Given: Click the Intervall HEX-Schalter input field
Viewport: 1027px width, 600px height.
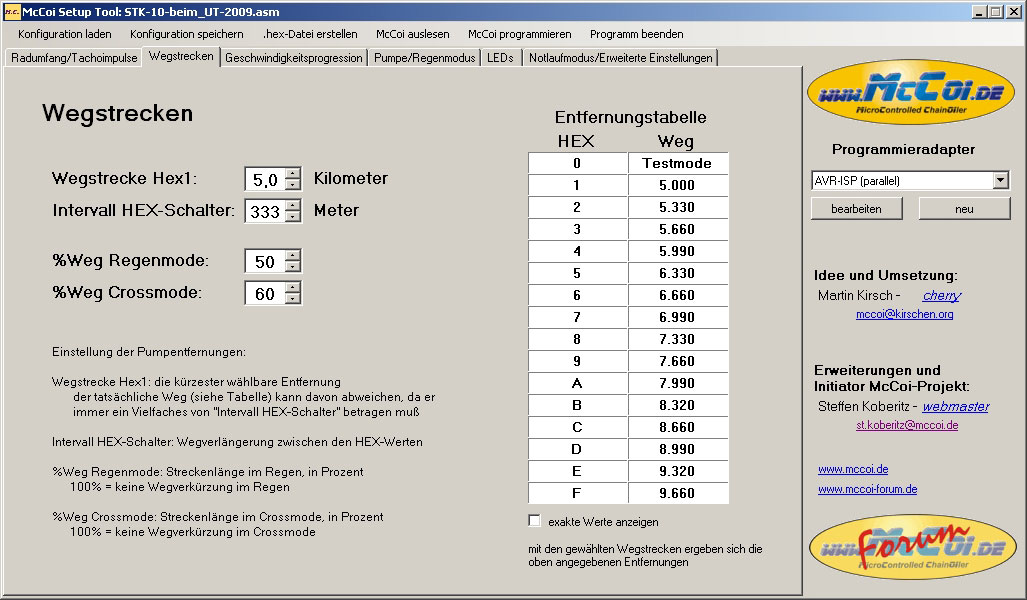Looking at the screenshot, I should pos(265,211).
